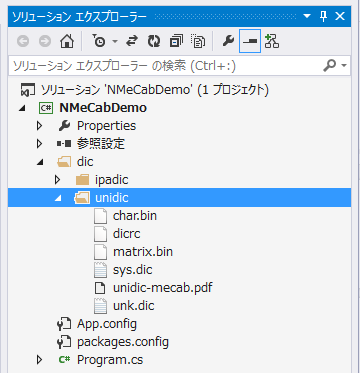Open the search options dropdown arrow
The height and width of the screenshot is (373, 360).
pos(344,66)
